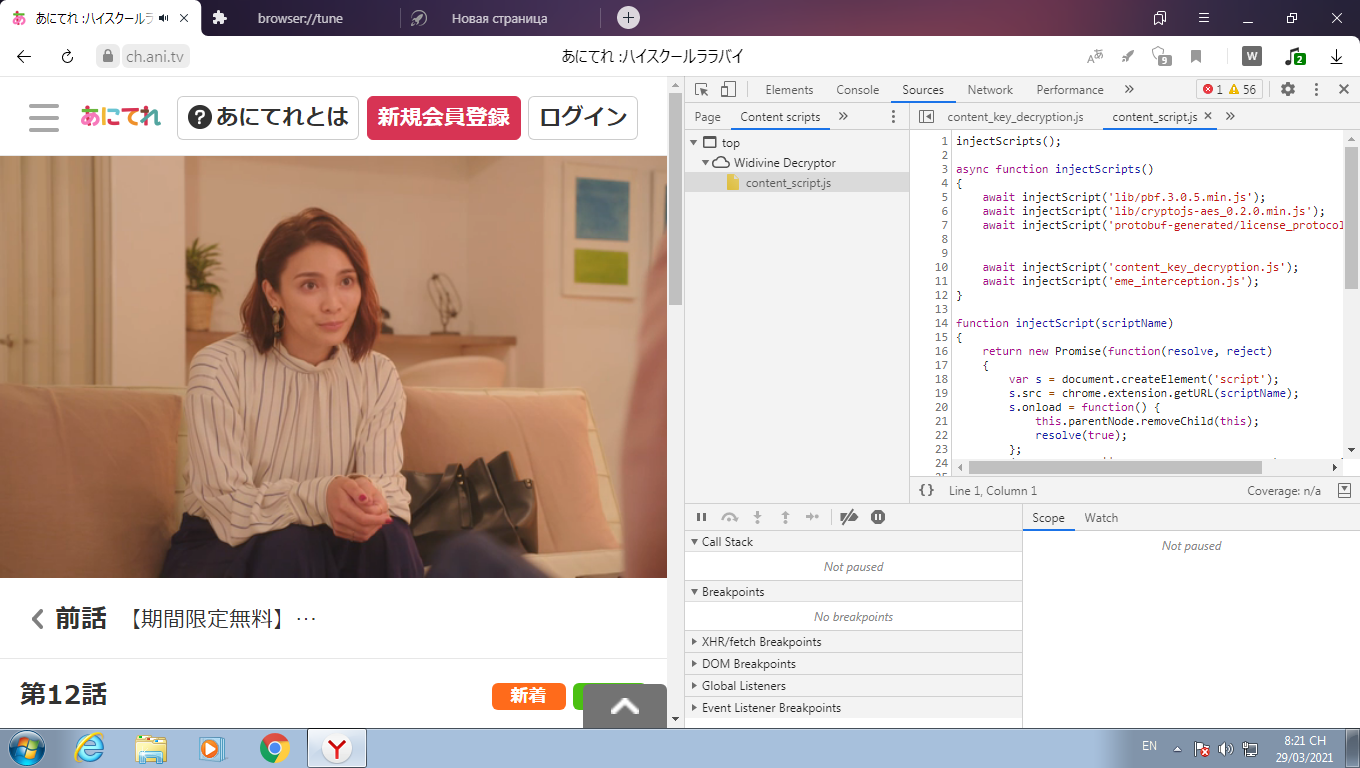Image resolution: width=1360 pixels, height=768 pixels.
Task: Toggle deactivate breakpoints
Action: (849, 517)
